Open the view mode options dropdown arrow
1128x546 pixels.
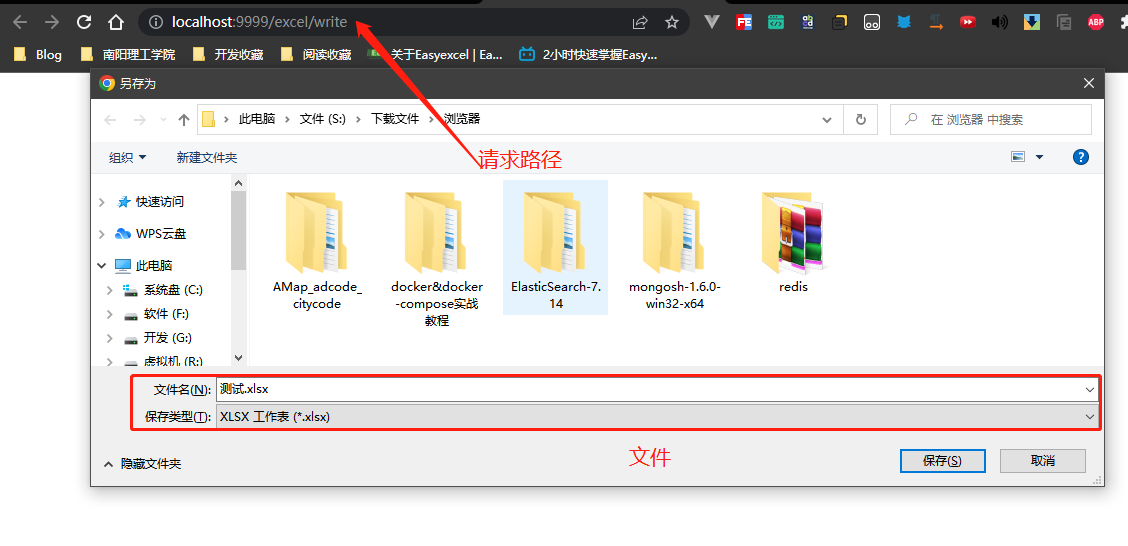click(1039, 158)
